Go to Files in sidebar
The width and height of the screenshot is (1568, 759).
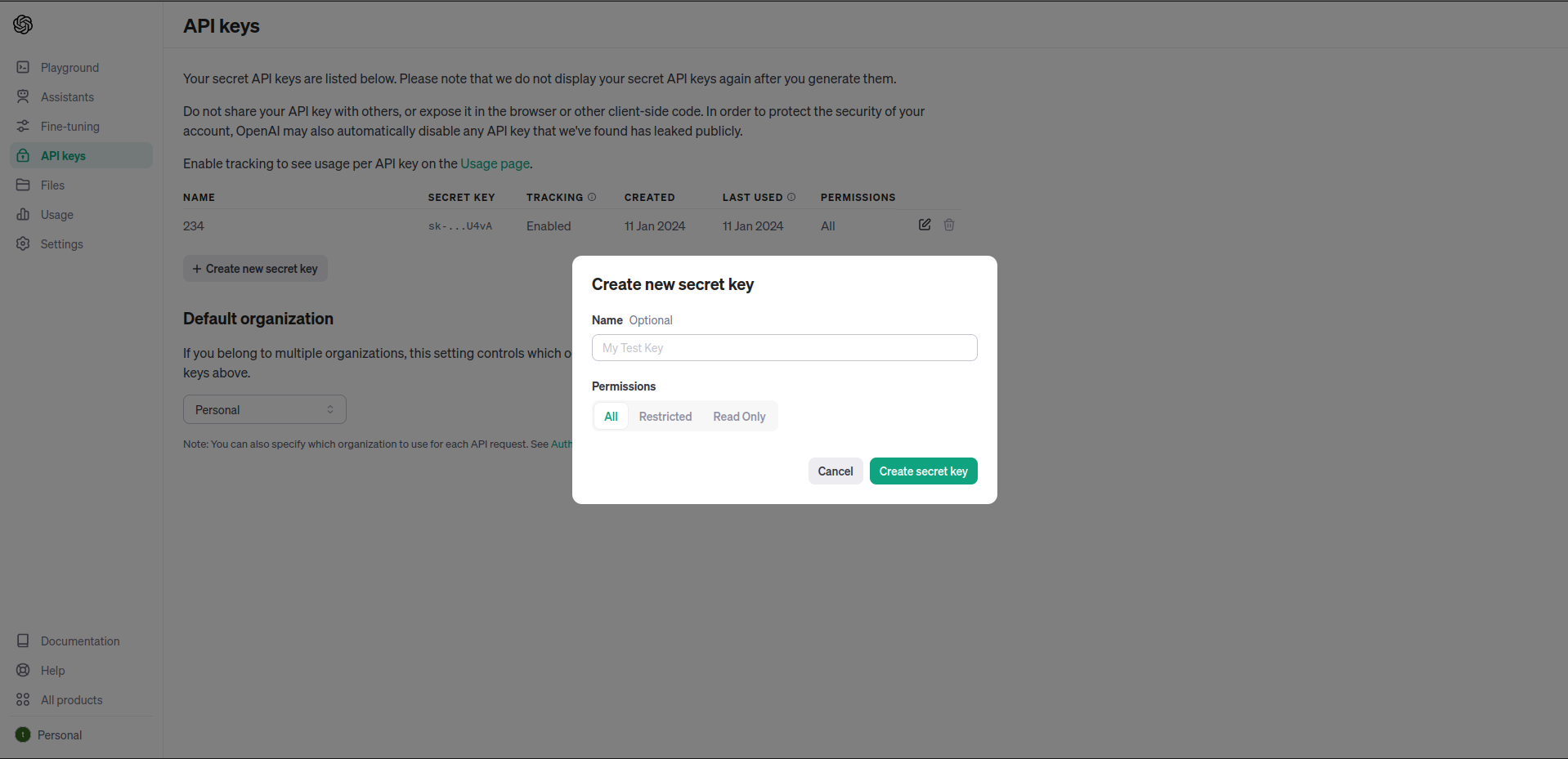52,185
